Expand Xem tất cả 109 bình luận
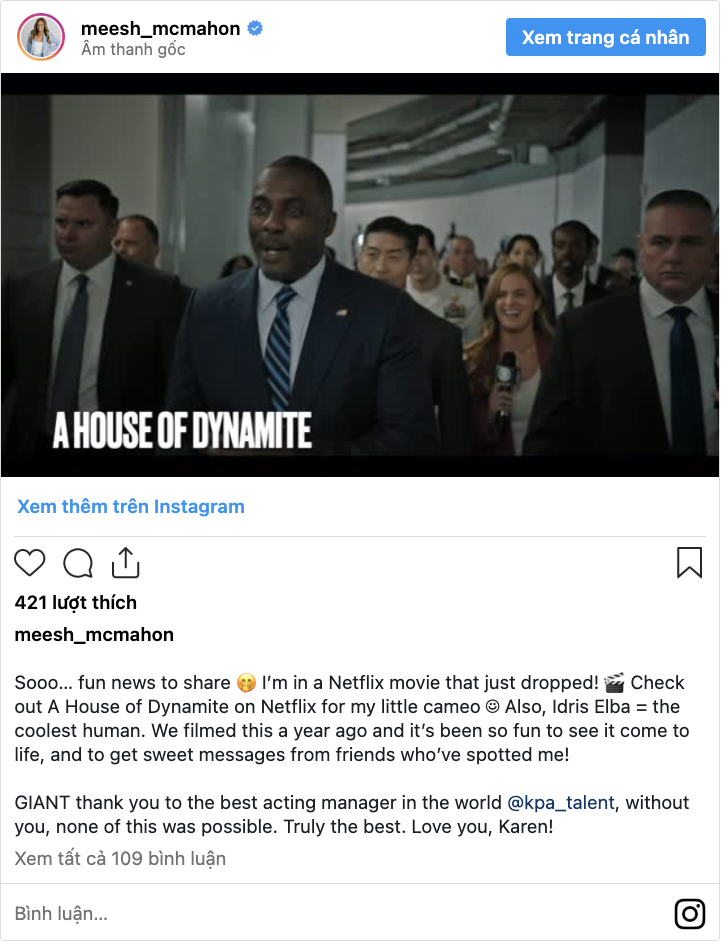Viewport: 724px width, 944px height. pyautogui.click(x=120, y=859)
